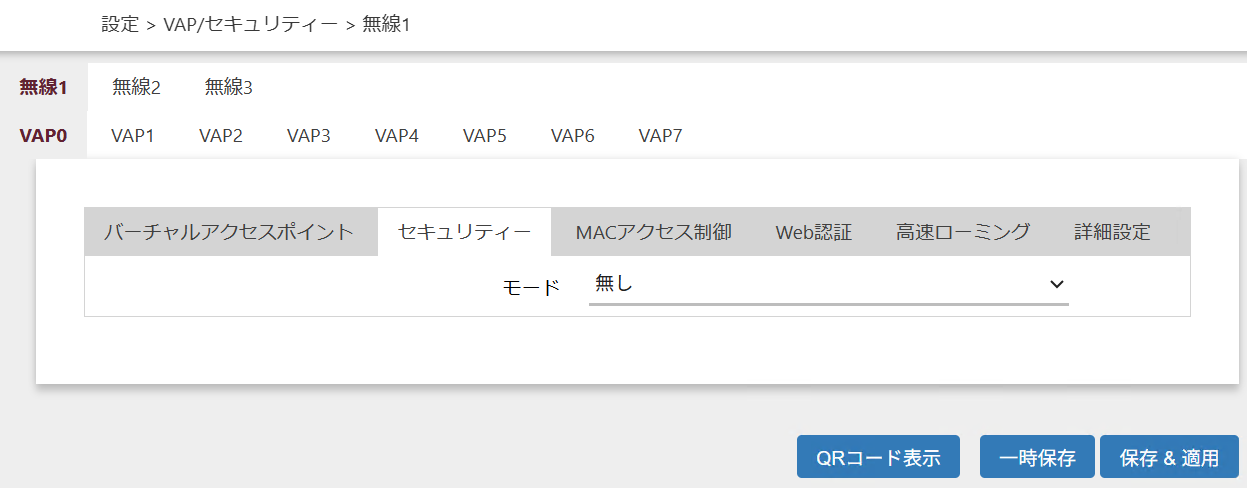Click the モード field label

coord(531,287)
